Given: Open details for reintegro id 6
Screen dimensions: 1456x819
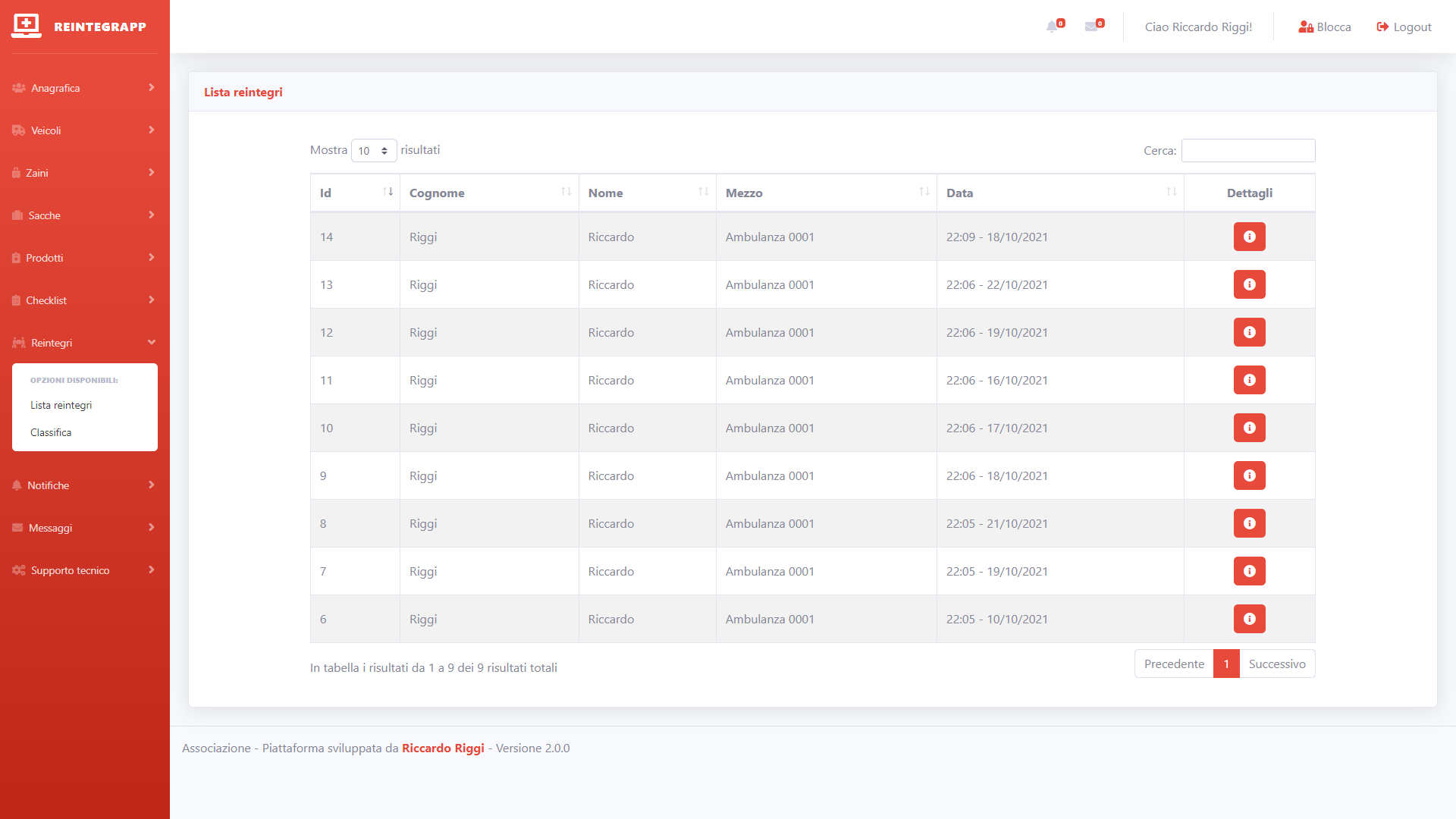Looking at the screenshot, I should [x=1250, y=619].
